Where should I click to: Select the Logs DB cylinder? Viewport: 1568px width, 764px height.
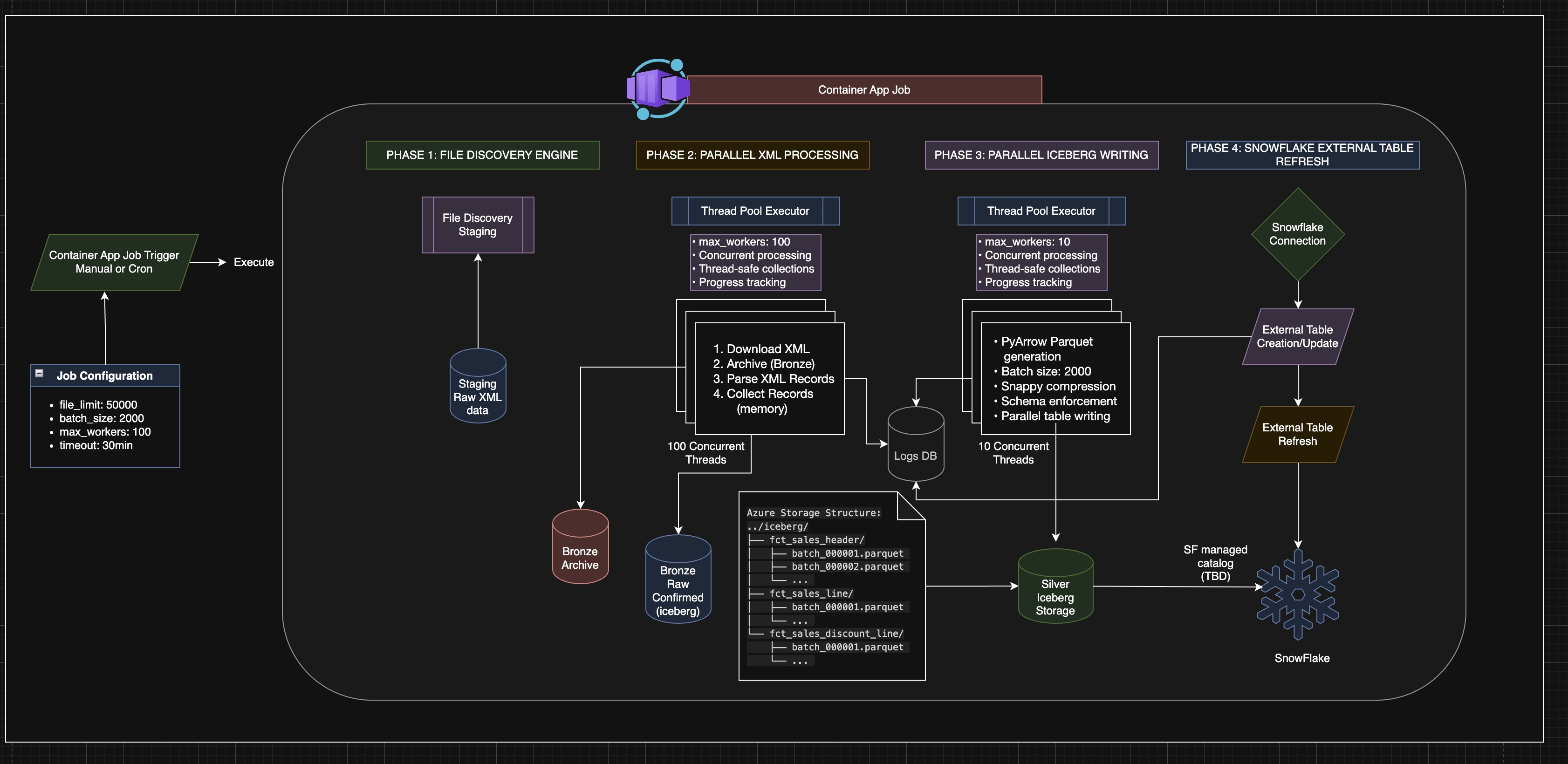(916, 444)
